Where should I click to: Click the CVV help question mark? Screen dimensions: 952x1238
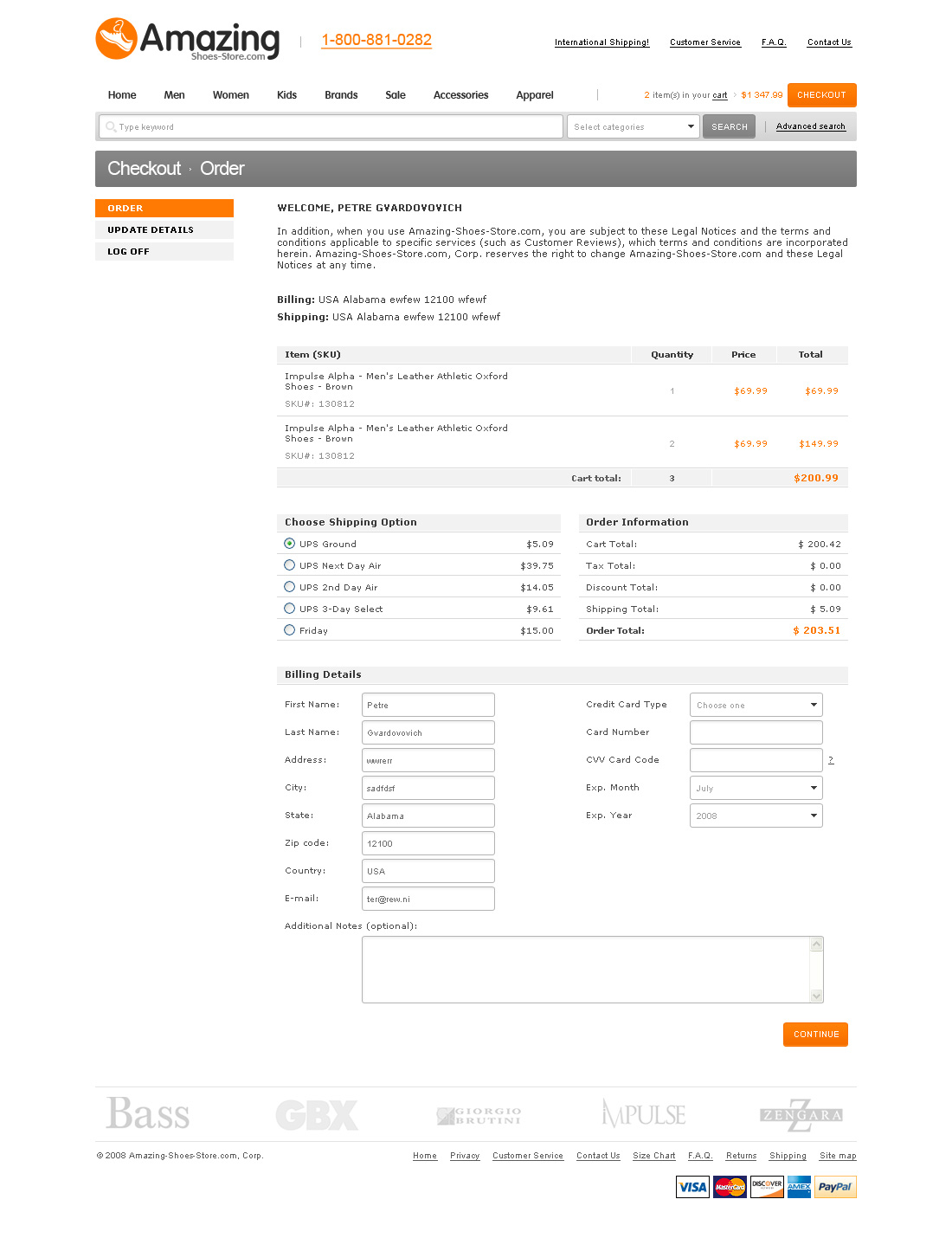[831, 760]
